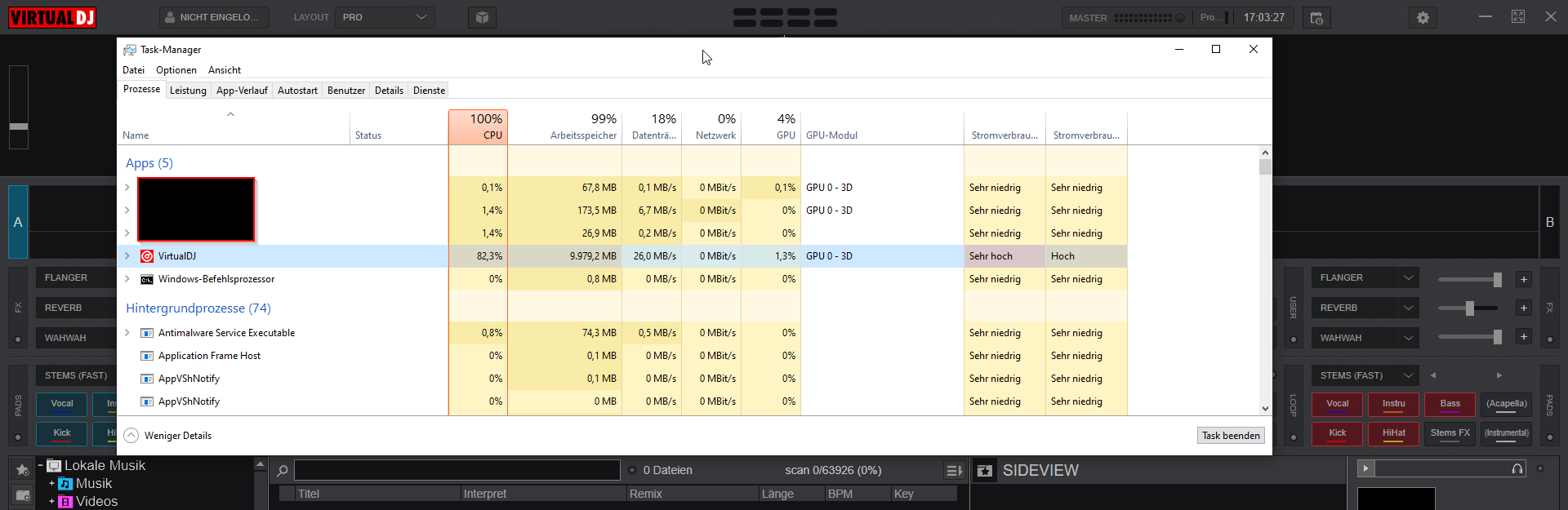Adjust the right deck FLANGER slider
Screen dimensions: 1568x510
pos(1470,279)
